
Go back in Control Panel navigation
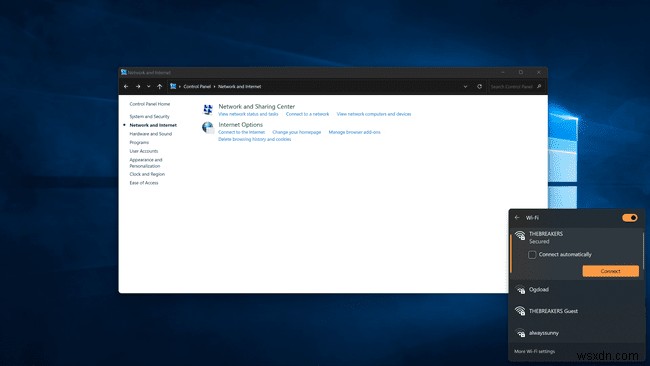pos(126,87)
